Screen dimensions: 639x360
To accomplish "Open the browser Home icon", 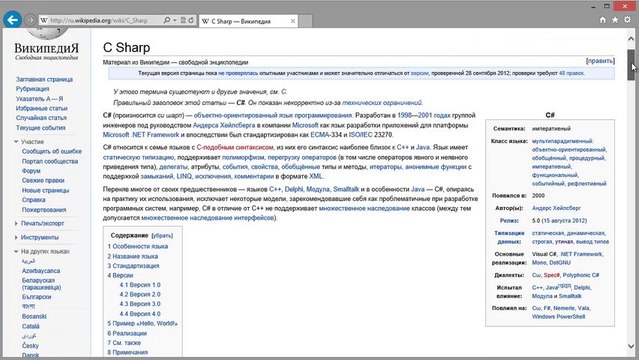I will click(x=603, y=20).
